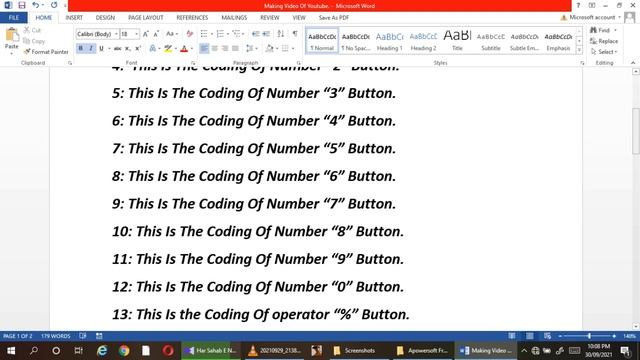Click the PAGE 1 OF 2 indicator
Image resolution: width=640 pixels, height=360 pixels.
pyautogui.click(x=18, y=336)
